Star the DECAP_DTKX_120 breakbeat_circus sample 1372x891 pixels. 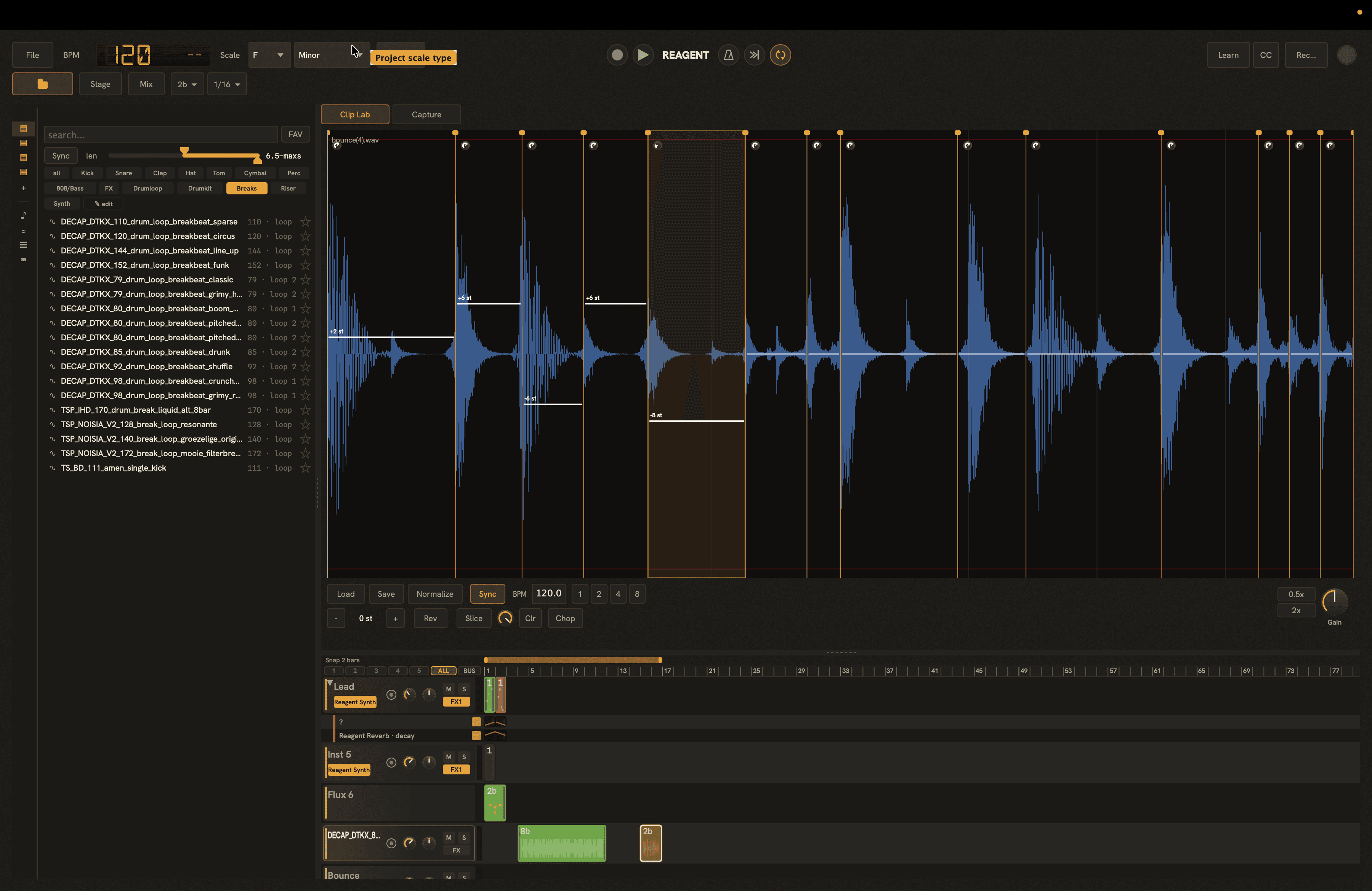[306, 236]
